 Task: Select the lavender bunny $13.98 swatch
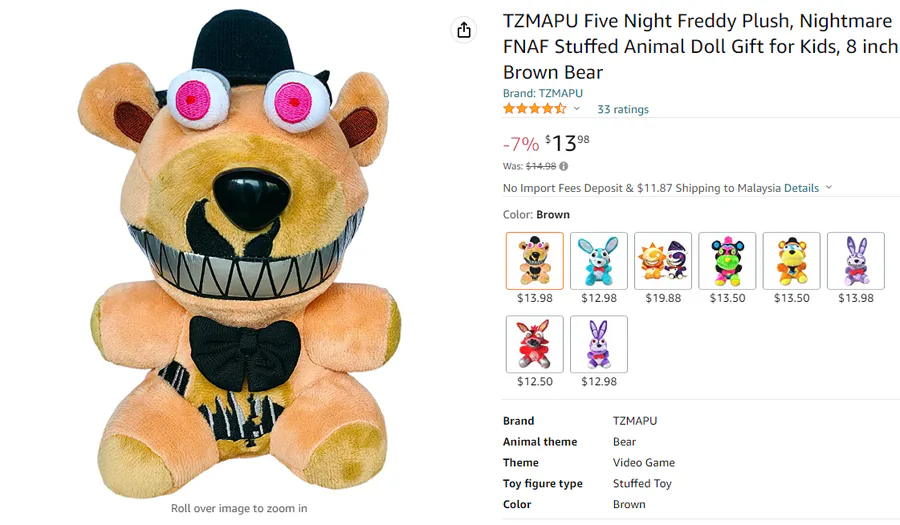coord(856,261)
